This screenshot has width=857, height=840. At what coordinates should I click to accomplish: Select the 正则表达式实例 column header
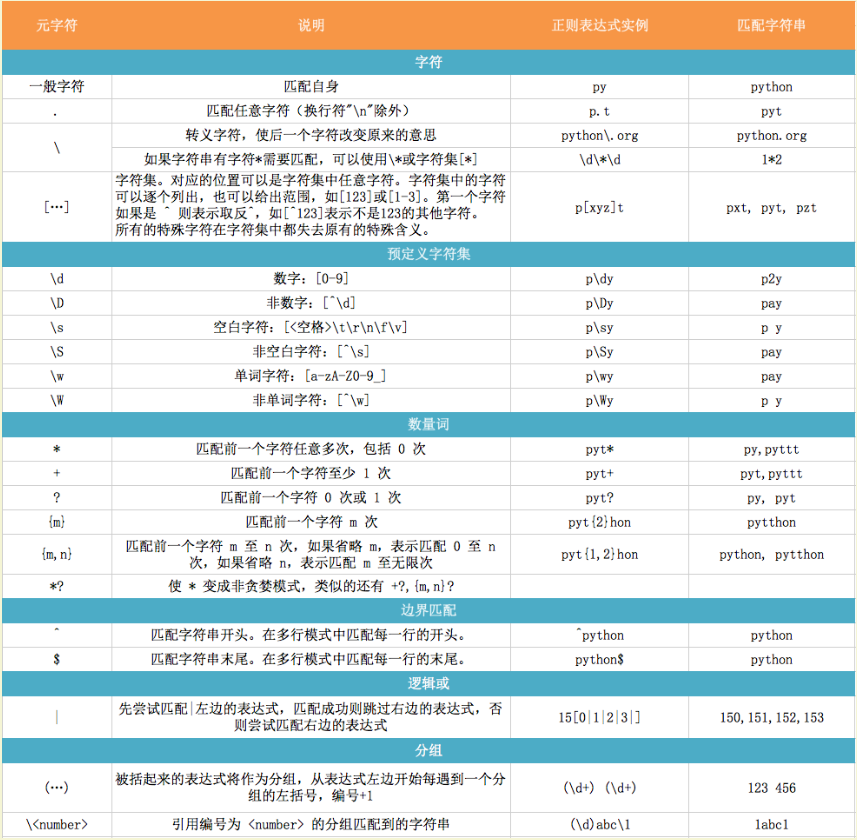pos(599,25)
